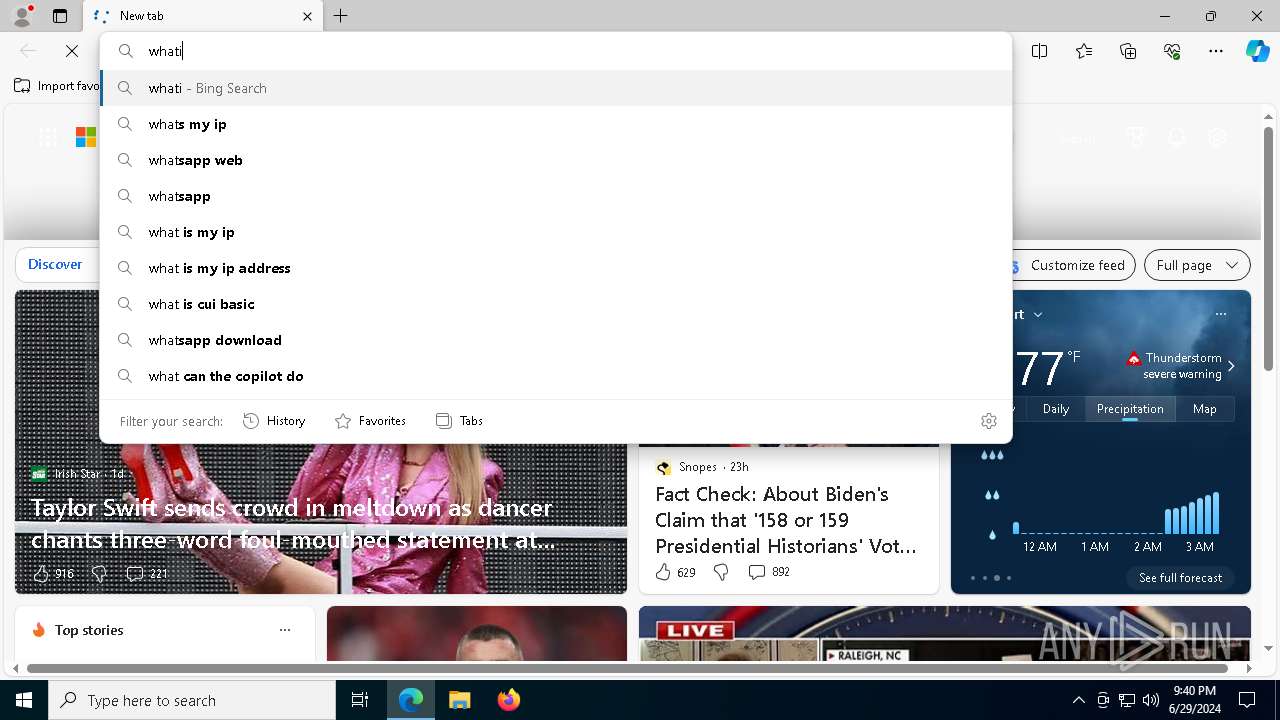This screenshot has width=1280, height=720.
Task: Filter search by Tabs
Action: coord(459,421)
